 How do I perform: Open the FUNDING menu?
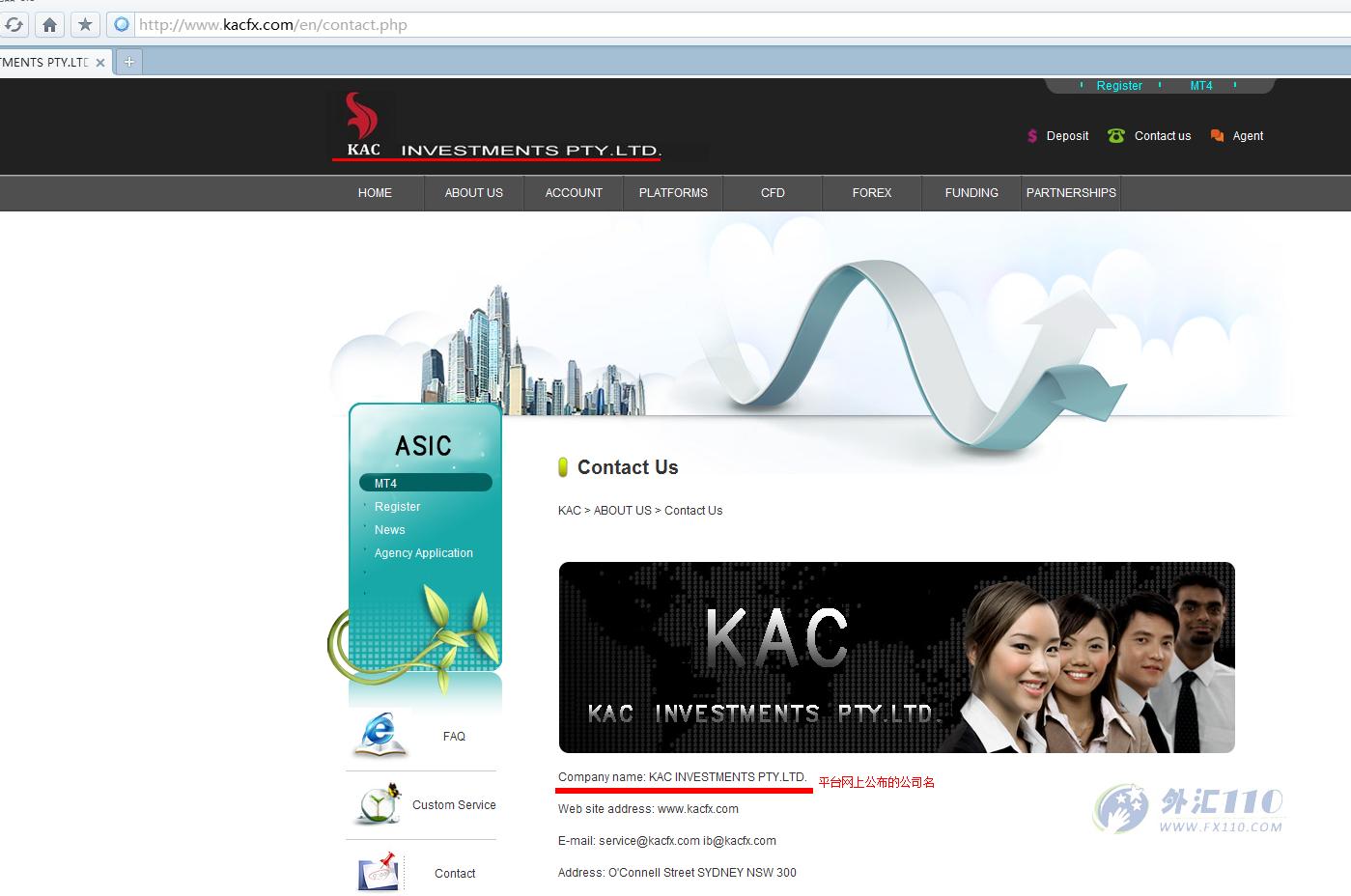coord(971,193)
